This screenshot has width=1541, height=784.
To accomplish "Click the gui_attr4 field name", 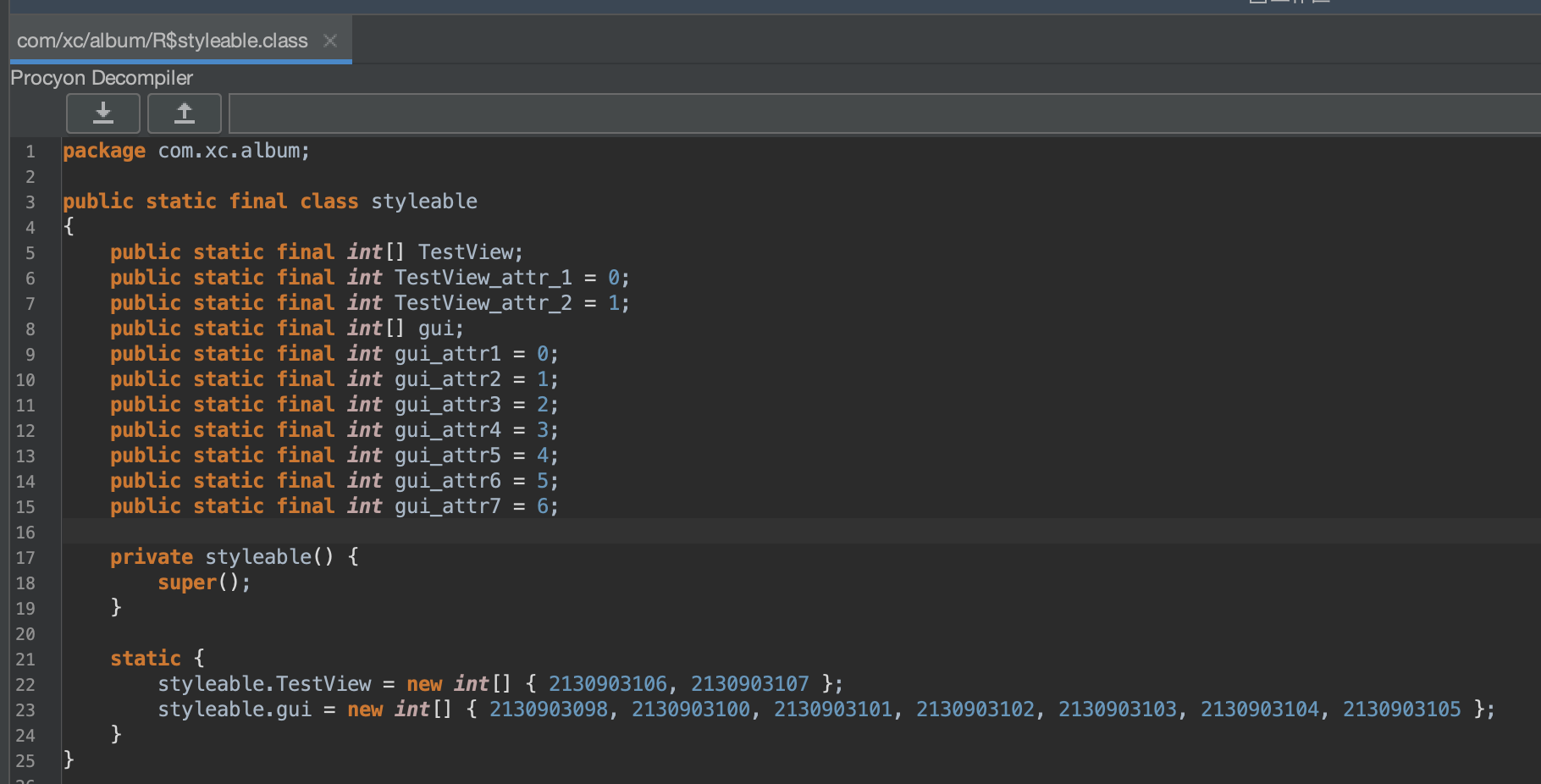I will tap(447, 430).
